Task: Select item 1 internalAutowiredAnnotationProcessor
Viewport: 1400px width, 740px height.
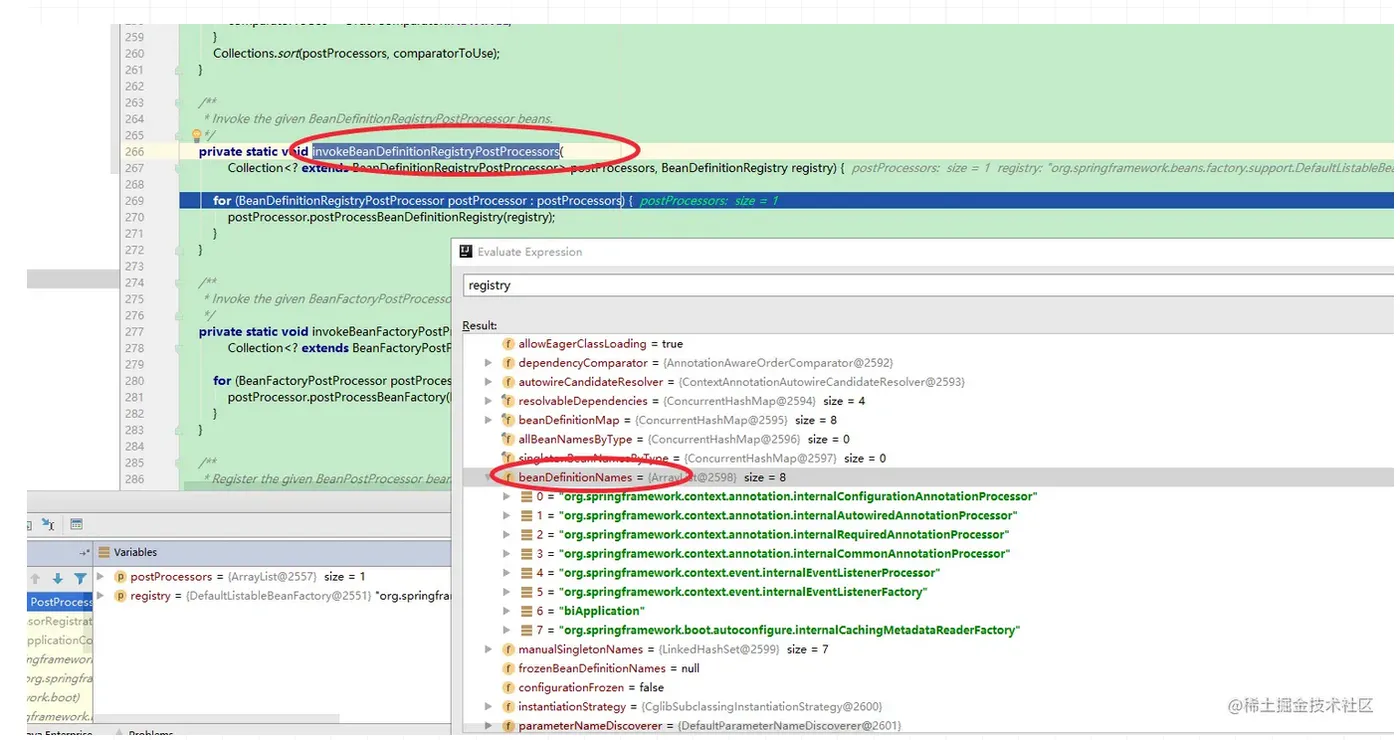Action: coord(770,516)
